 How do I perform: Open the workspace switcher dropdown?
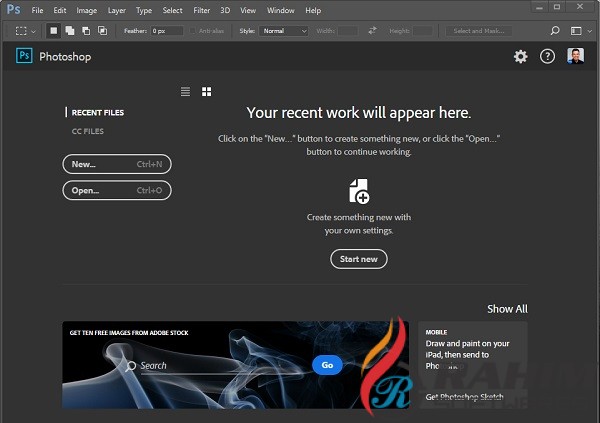click(x=579, y=31)
